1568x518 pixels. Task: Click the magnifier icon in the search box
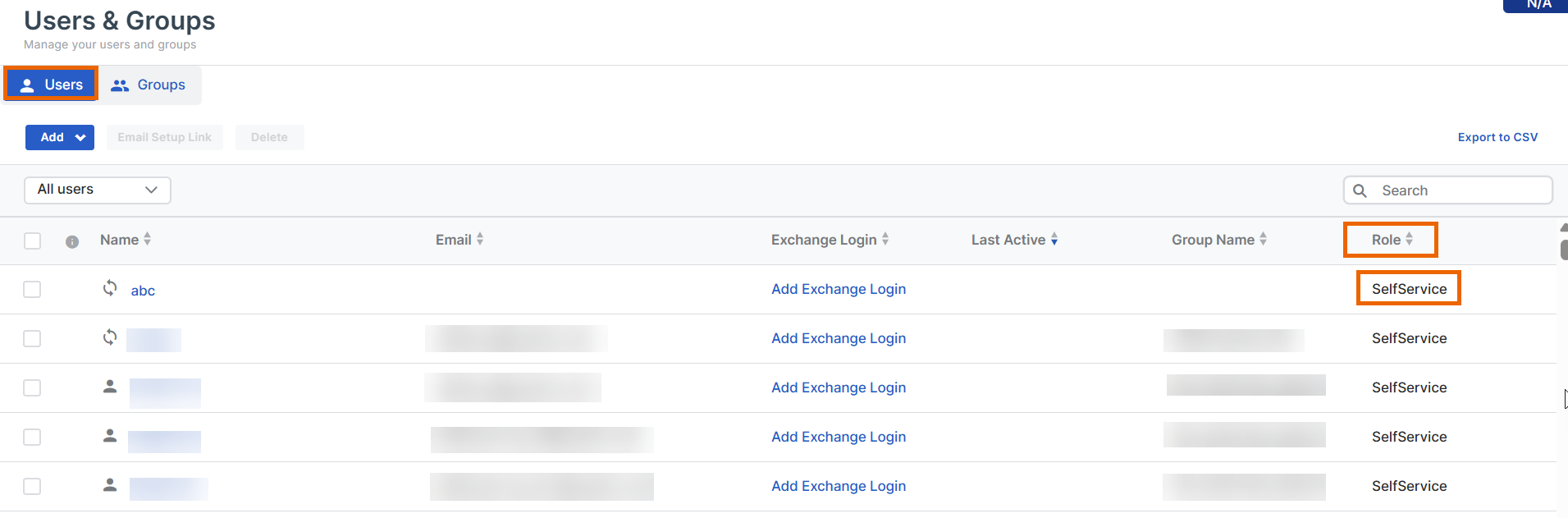coord(1360,190)
